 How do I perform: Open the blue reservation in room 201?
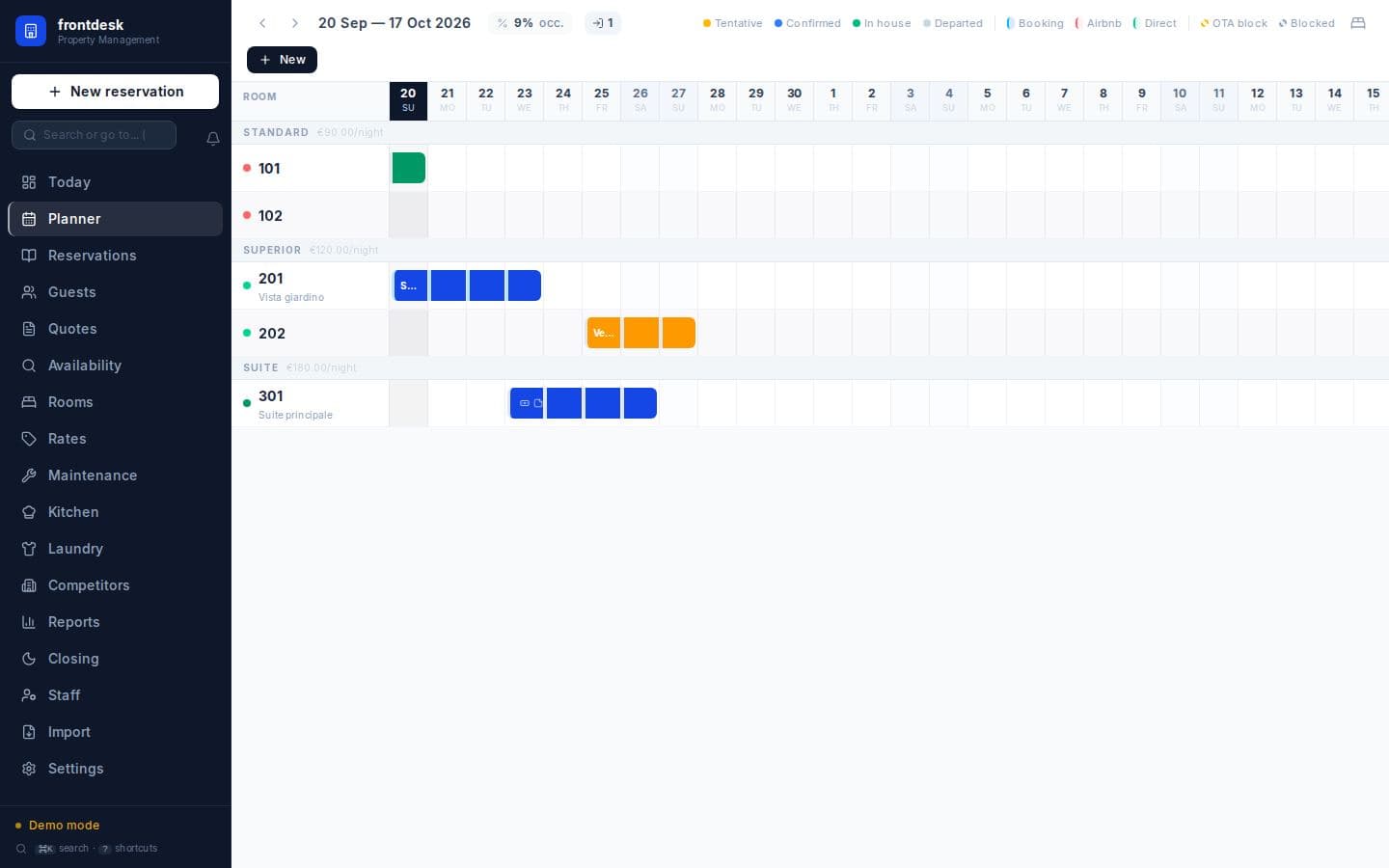(x=468, y=285)
